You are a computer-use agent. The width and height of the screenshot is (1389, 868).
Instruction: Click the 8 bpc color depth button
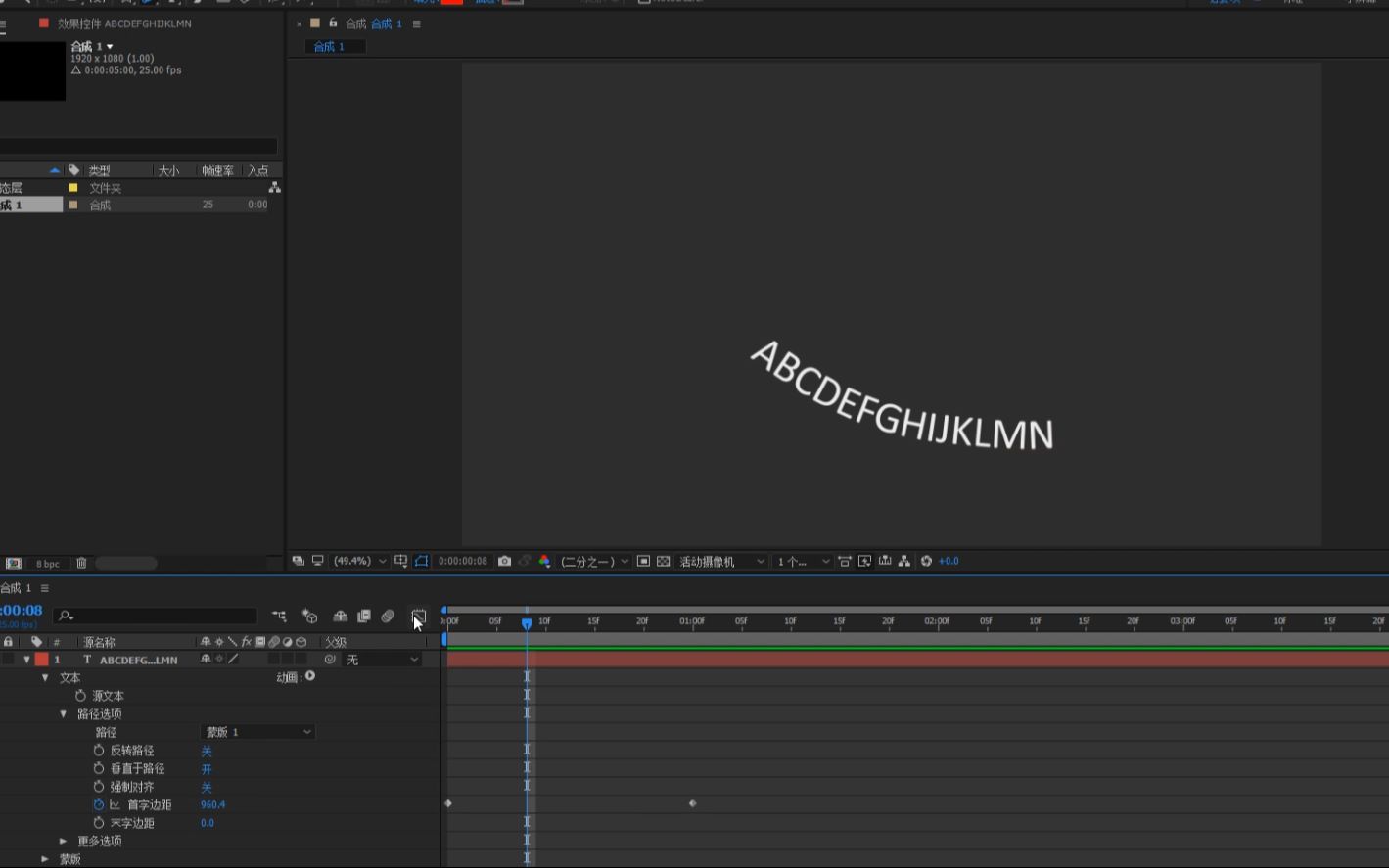[x=48, y=564]
